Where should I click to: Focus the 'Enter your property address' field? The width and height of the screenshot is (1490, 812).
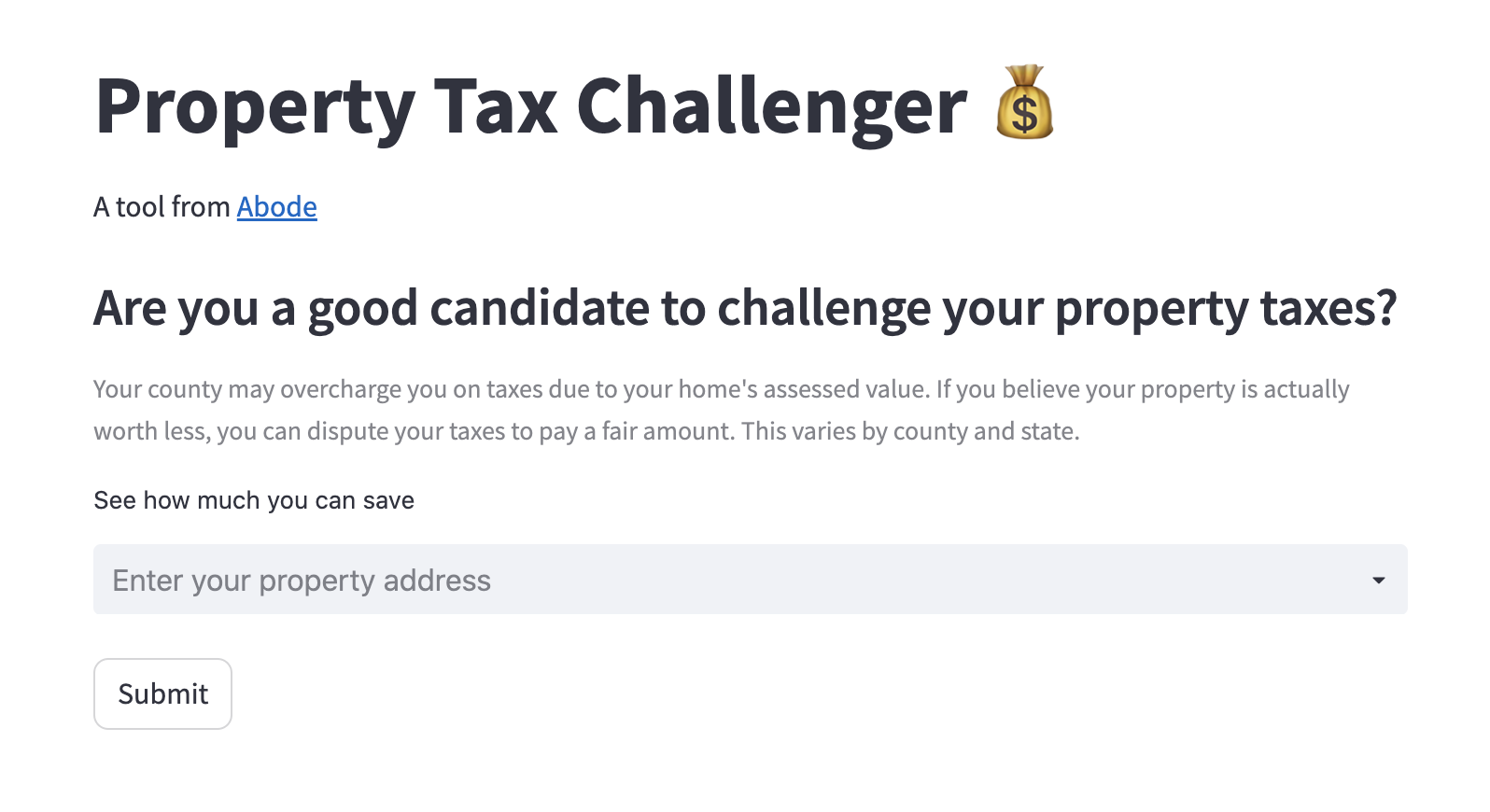750,580
